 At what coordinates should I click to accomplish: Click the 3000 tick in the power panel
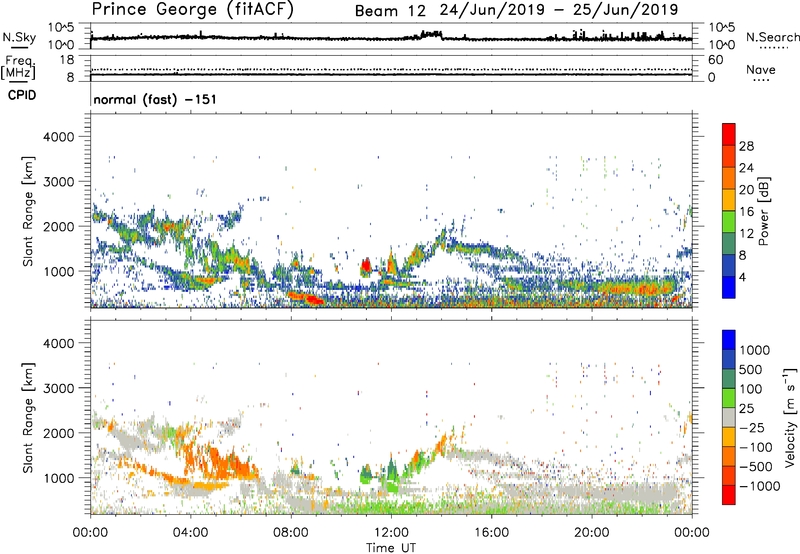click(x=58, y=182)
